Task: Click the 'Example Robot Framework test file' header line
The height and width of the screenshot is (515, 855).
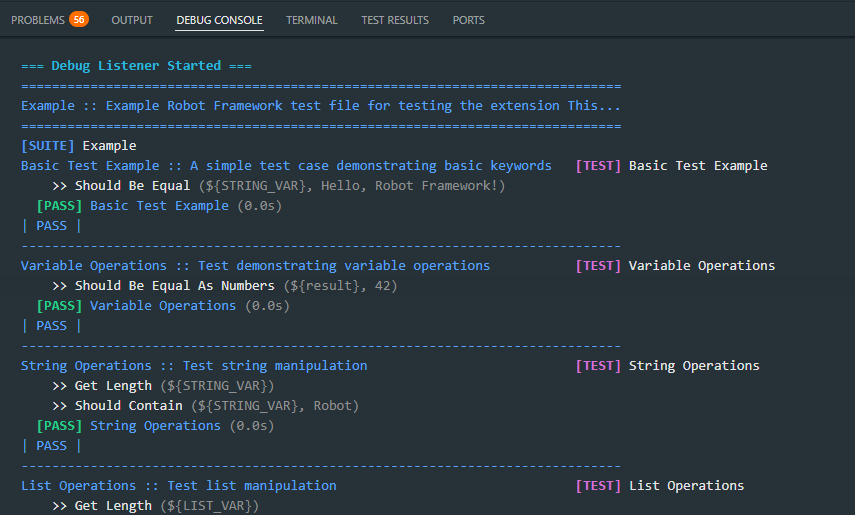Action: pos(321,106)
